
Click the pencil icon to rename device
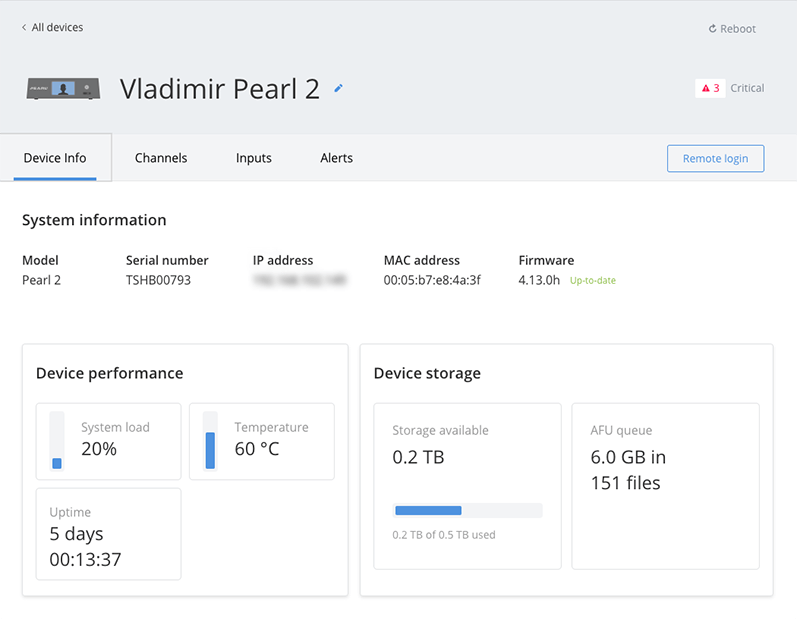[x=338, y=88]
